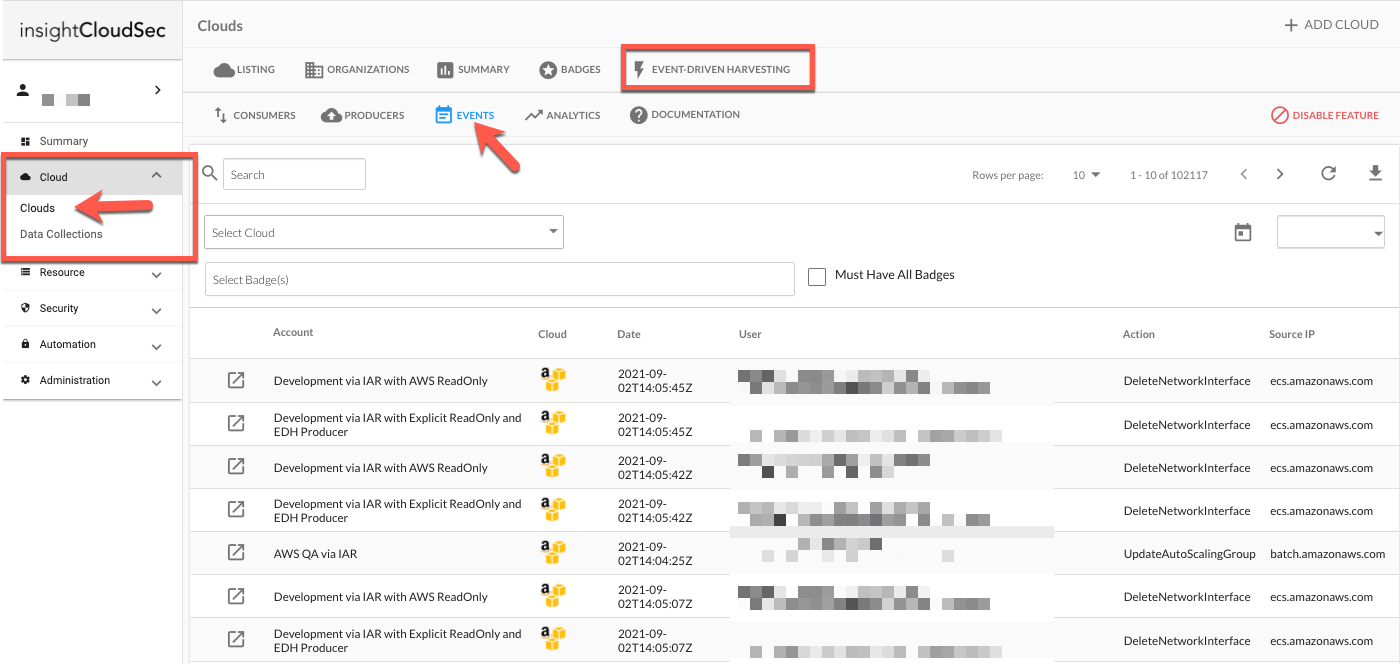Sort by the Date column header
Viewport: 1400px width, 664px height.
click(629, 334)
